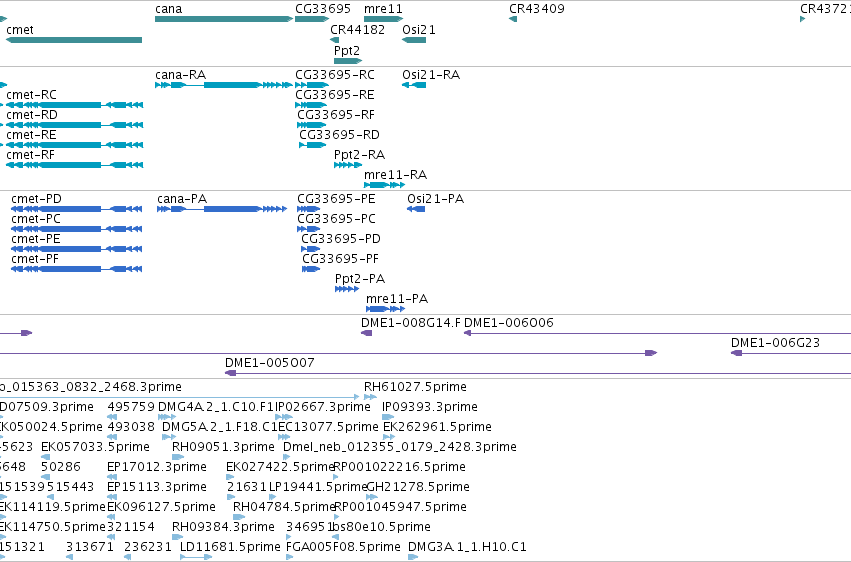
Task: Click the mre11 gene label
Action: [383, 9]
